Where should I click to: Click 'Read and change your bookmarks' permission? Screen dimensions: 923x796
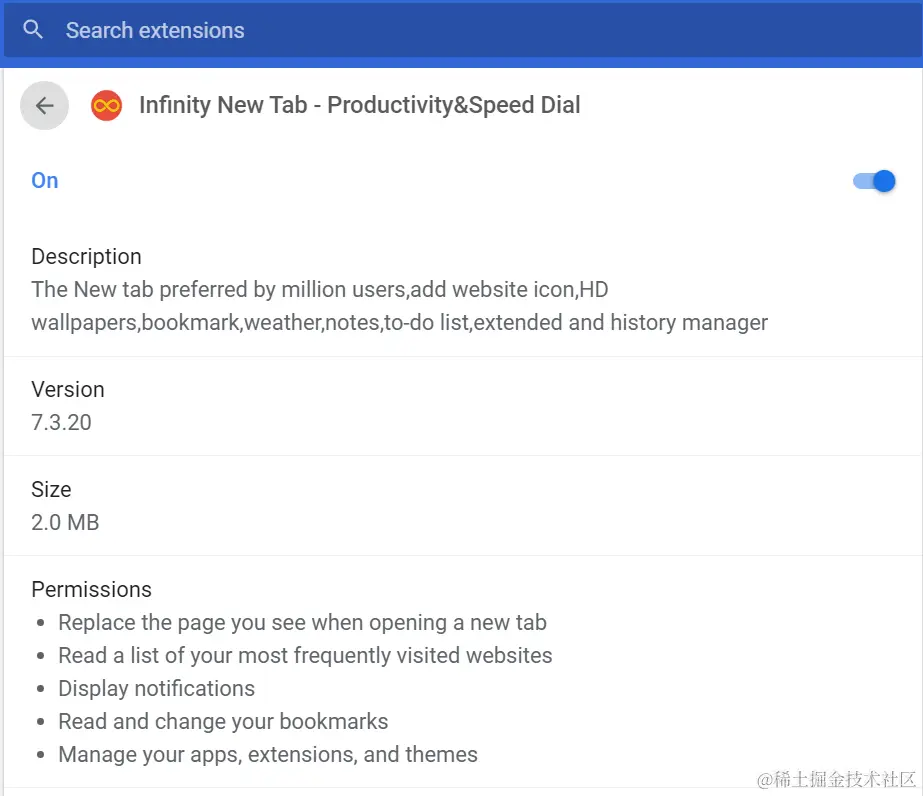pos(223,722)
